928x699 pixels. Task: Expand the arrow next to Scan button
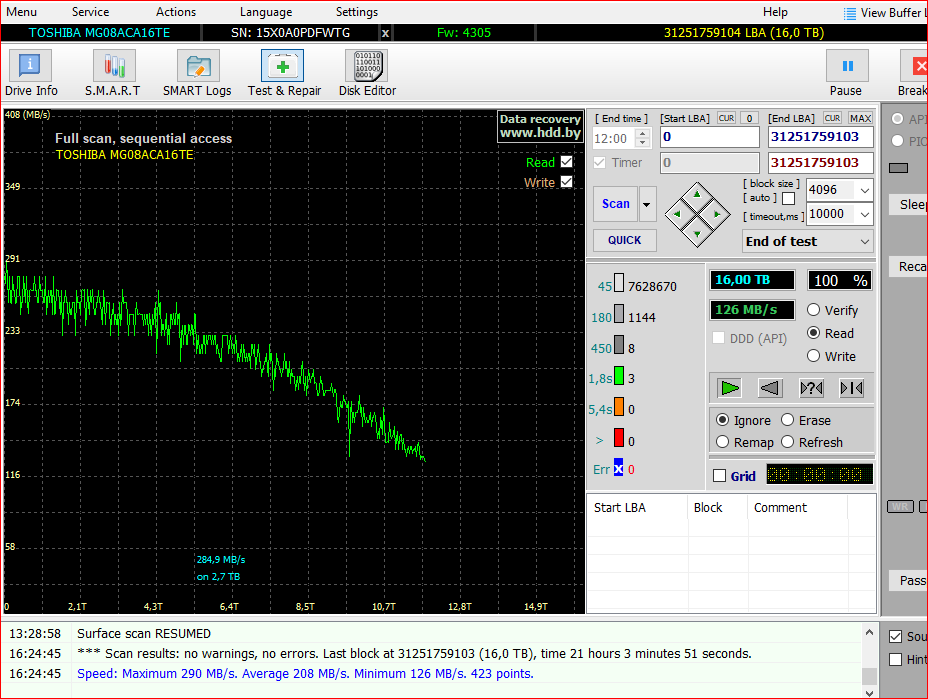tap(648, 204)
